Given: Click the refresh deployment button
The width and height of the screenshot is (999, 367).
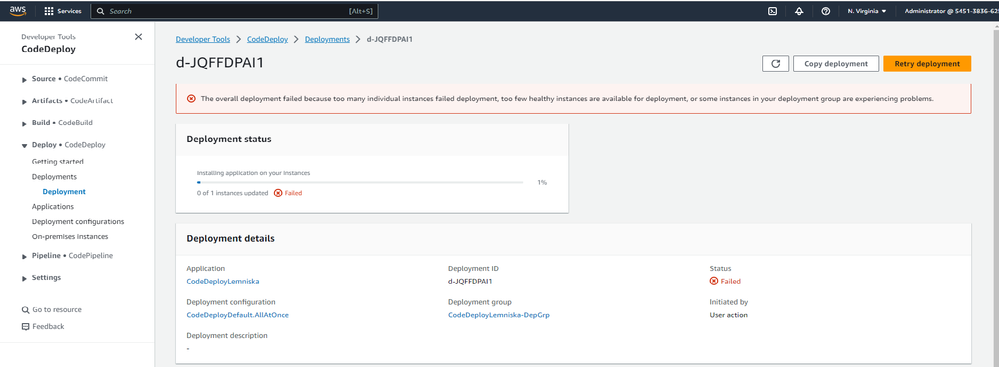Looking at the screenshot, I should (x=775, y=64).
